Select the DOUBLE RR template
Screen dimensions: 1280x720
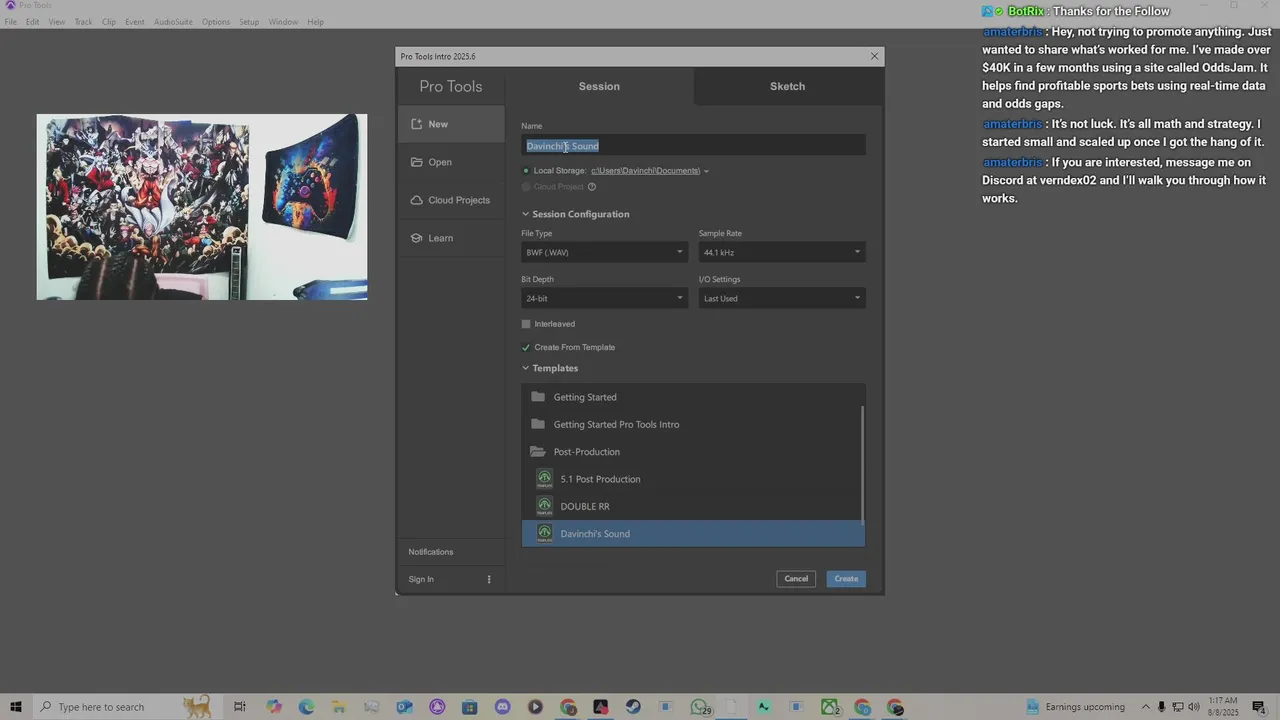[x=691, y=506]
